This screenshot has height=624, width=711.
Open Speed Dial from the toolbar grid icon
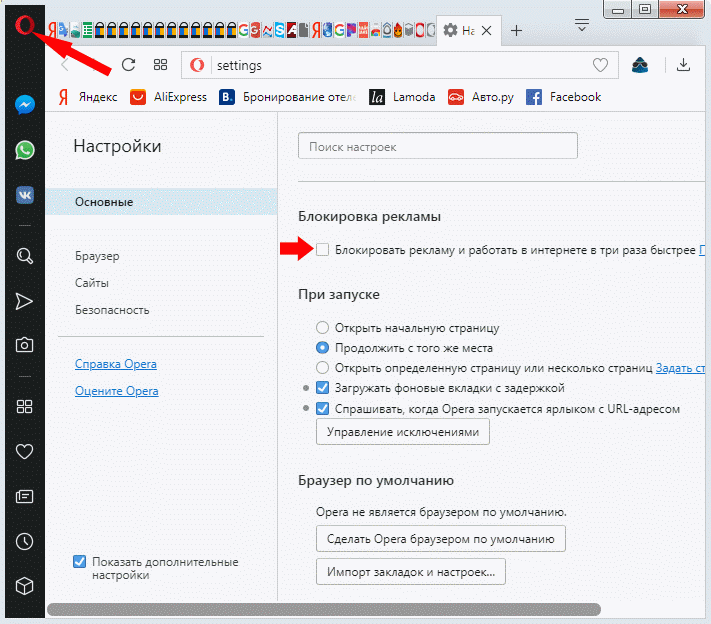click(x=160, y=65)
